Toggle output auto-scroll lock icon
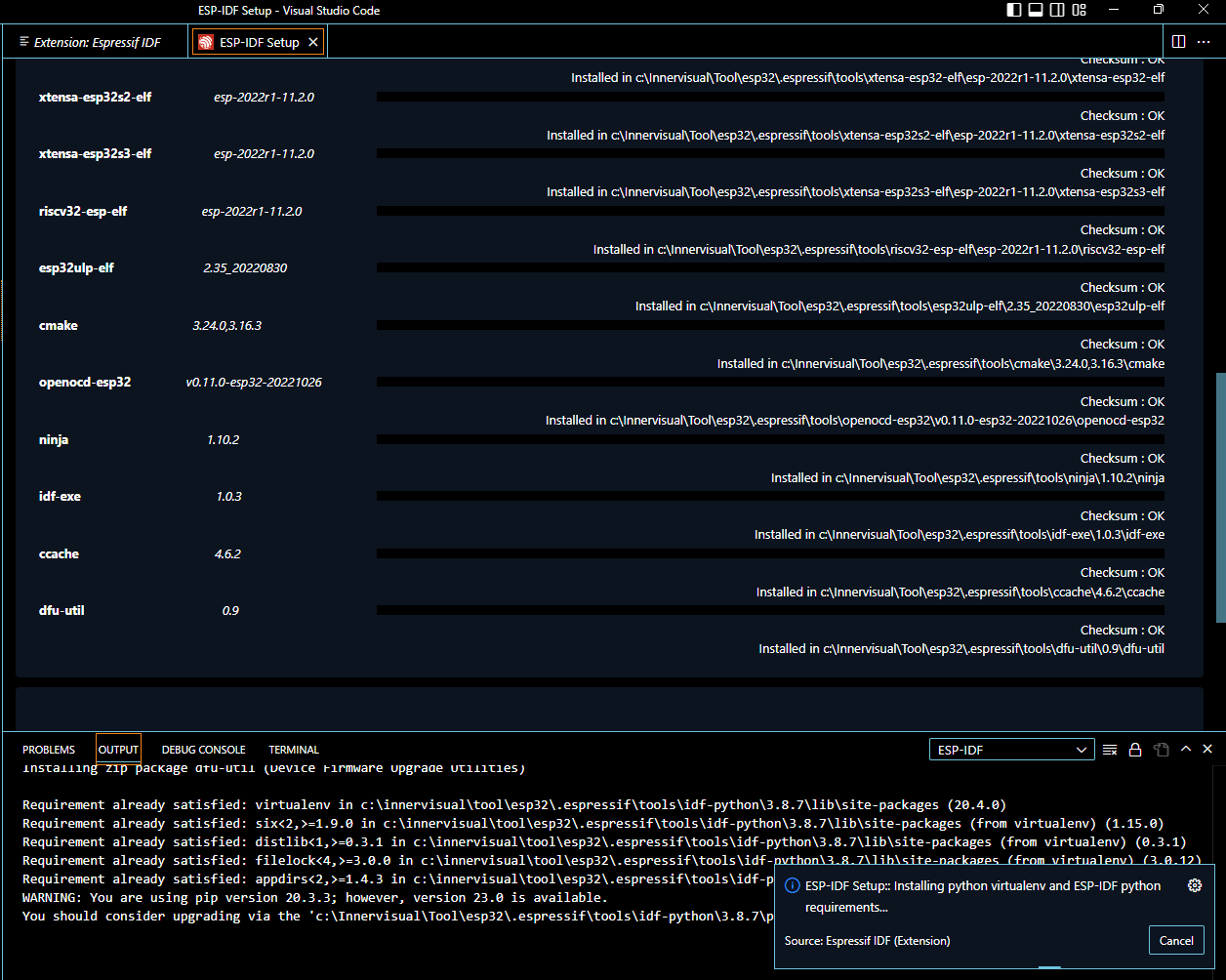Viewport: 1226px width, 980px height. [x=1135, y=750]
